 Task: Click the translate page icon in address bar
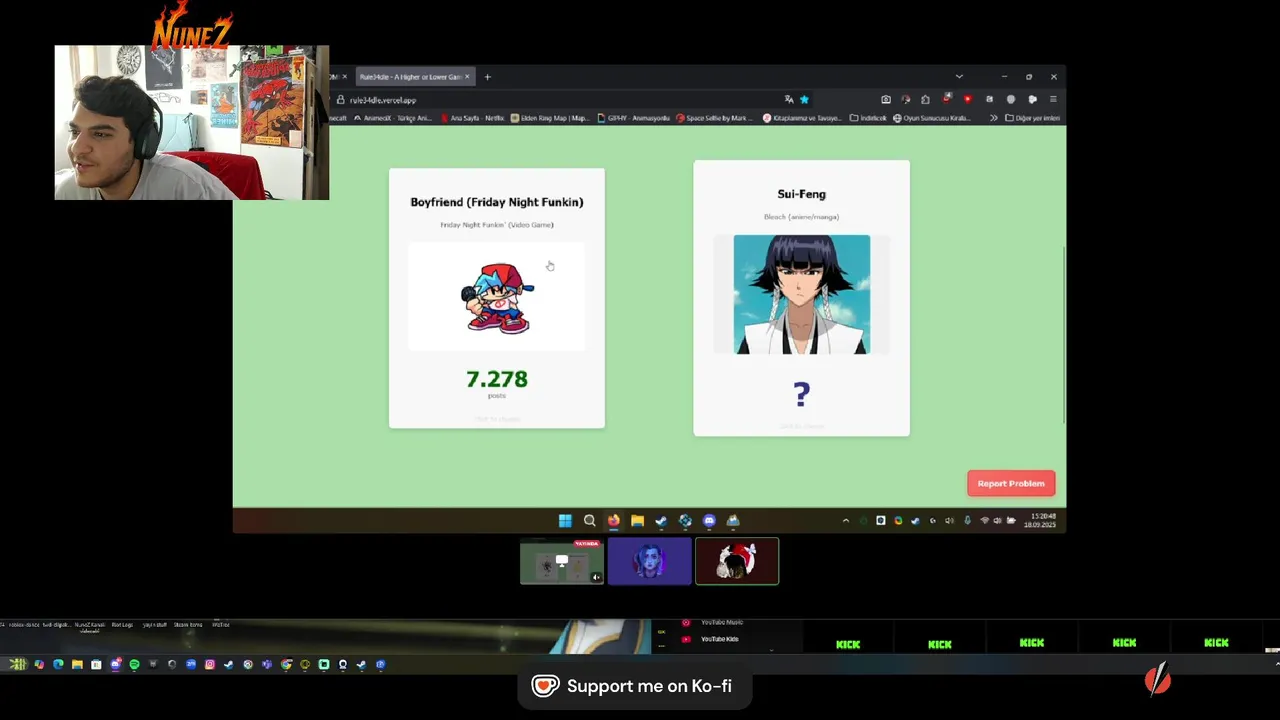(789, 100)
